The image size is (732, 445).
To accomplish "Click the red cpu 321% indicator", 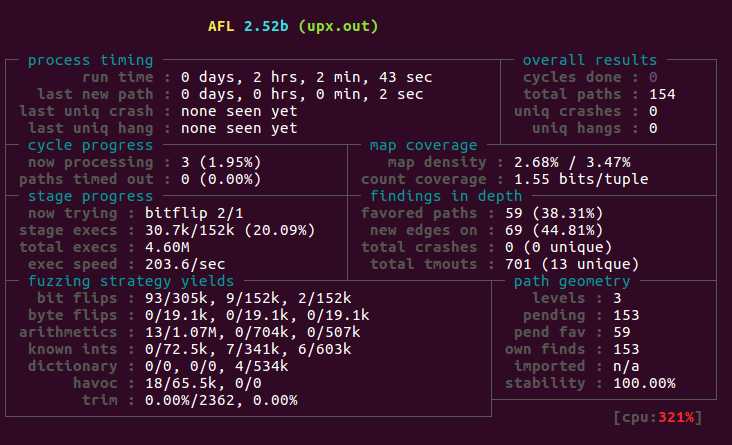I will point(658,416).
